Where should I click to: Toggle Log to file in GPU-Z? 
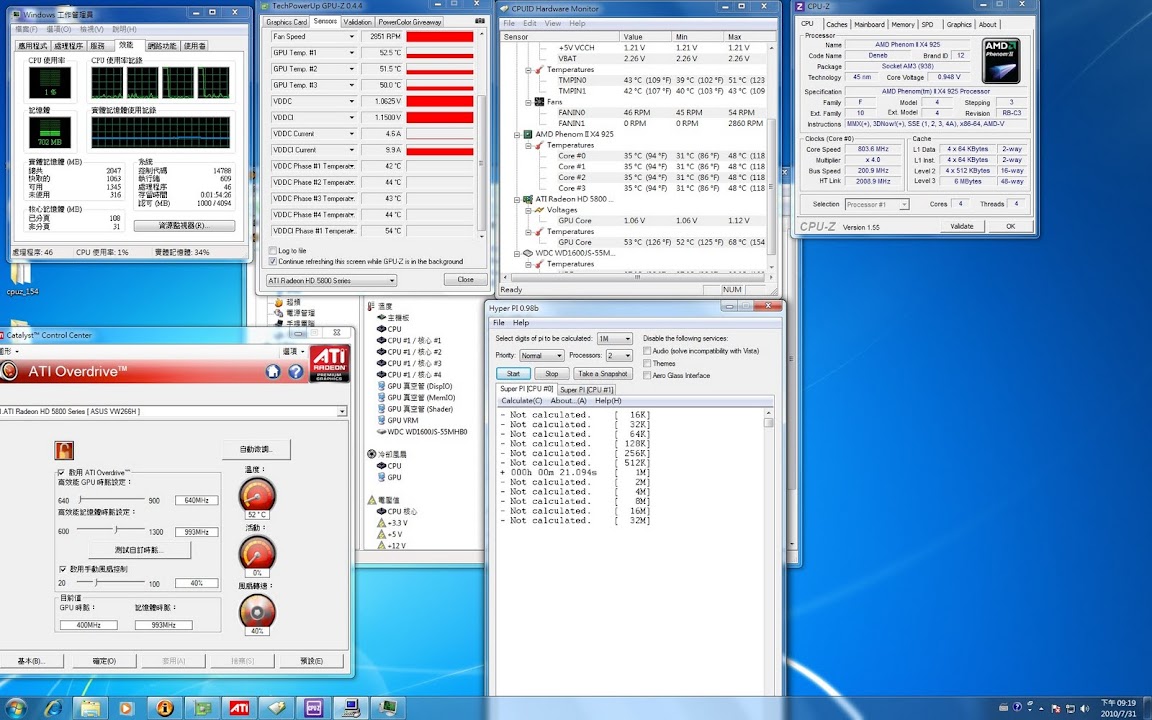(273, 251)
